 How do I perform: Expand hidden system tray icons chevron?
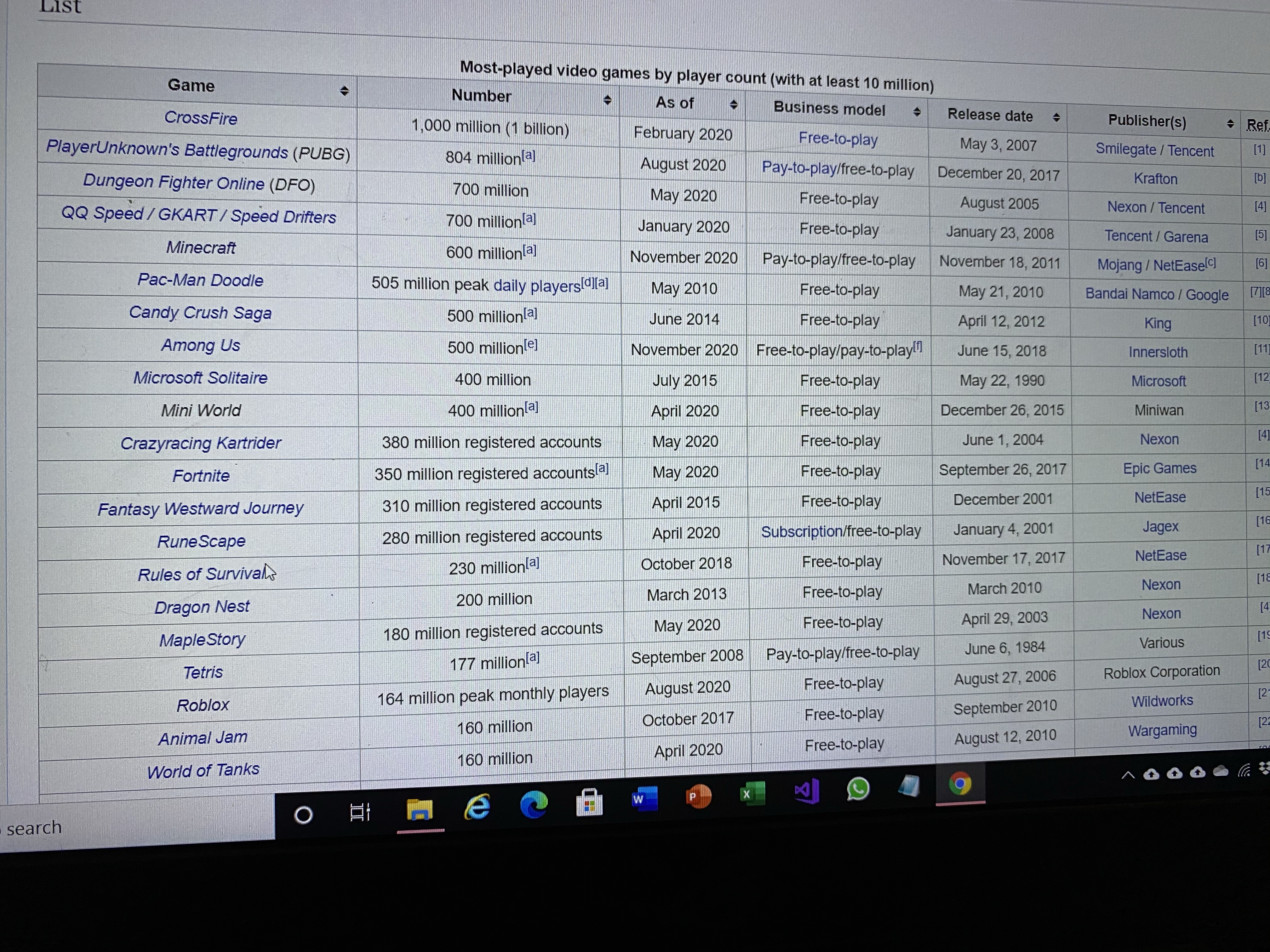[x=1128, y=775]
